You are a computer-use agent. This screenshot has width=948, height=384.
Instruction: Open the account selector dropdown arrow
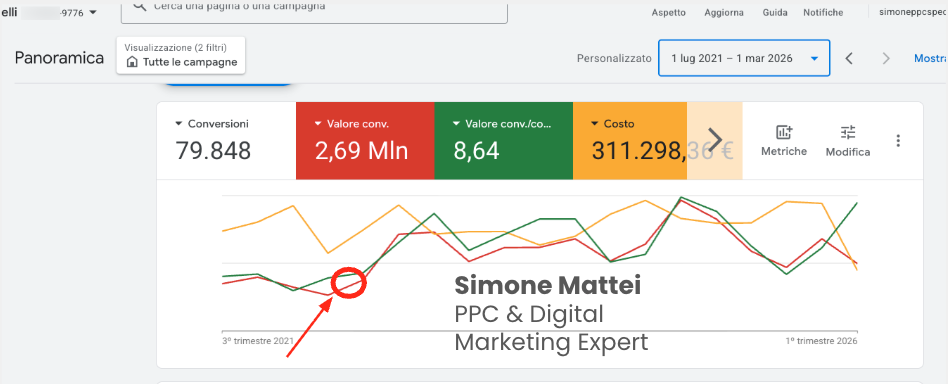coord(93,13)
